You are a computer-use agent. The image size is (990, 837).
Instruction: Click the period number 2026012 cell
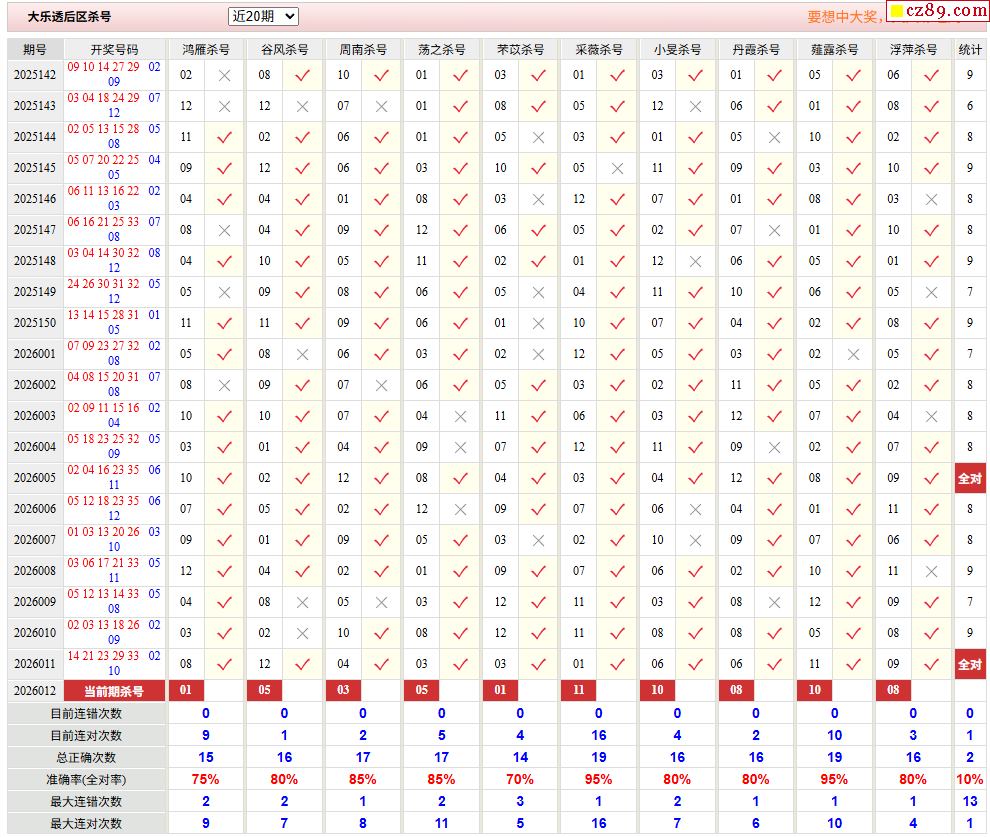click(35, 690)
